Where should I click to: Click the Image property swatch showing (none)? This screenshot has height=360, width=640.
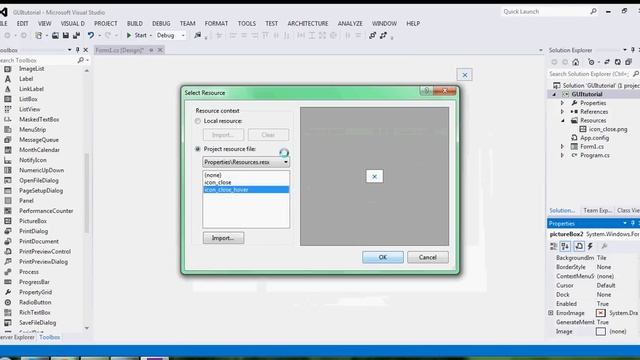click(x=600, y=331)
